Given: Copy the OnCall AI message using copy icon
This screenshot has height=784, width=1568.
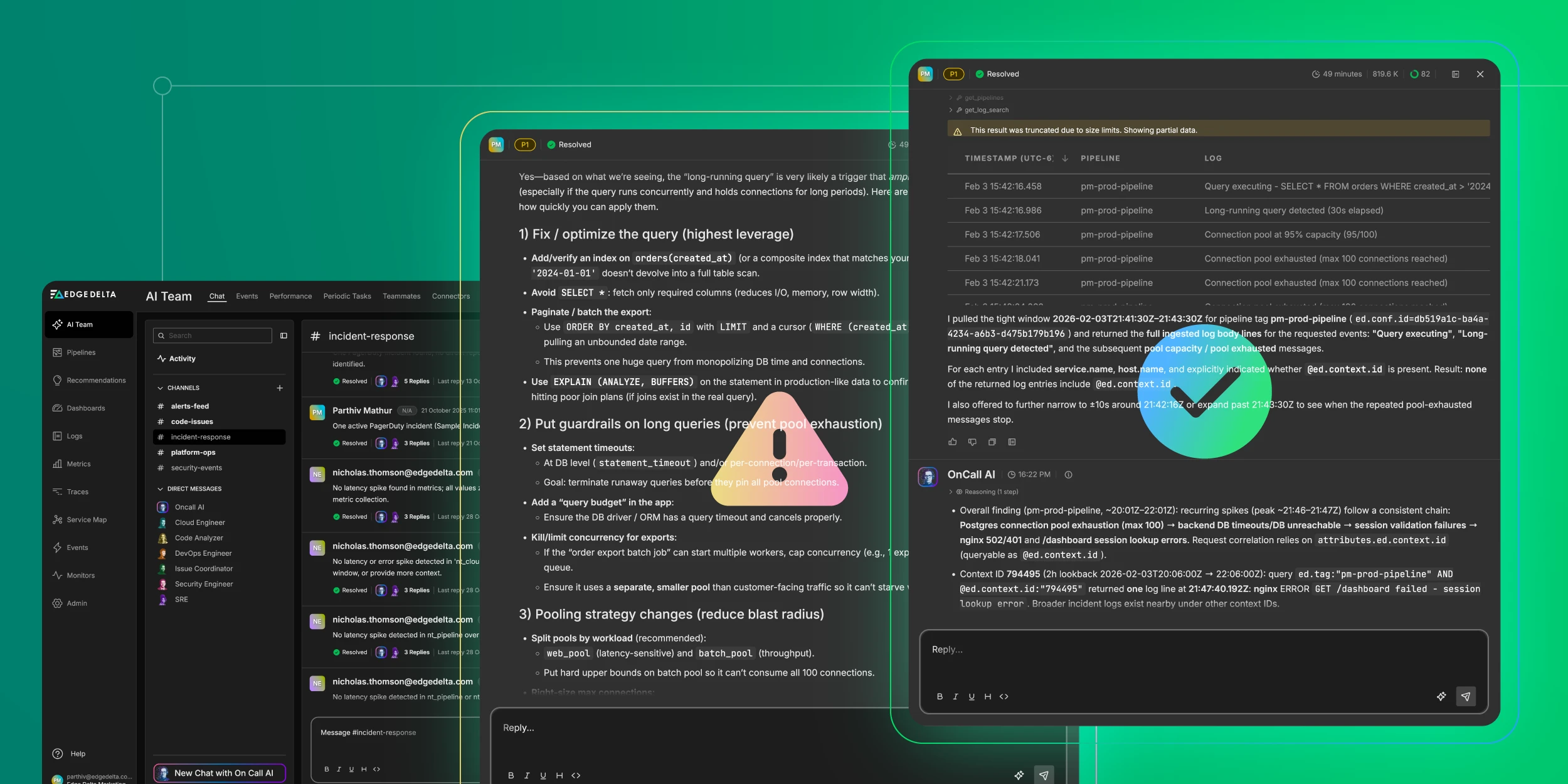Looking at the screenshot, I should [992, 442].
